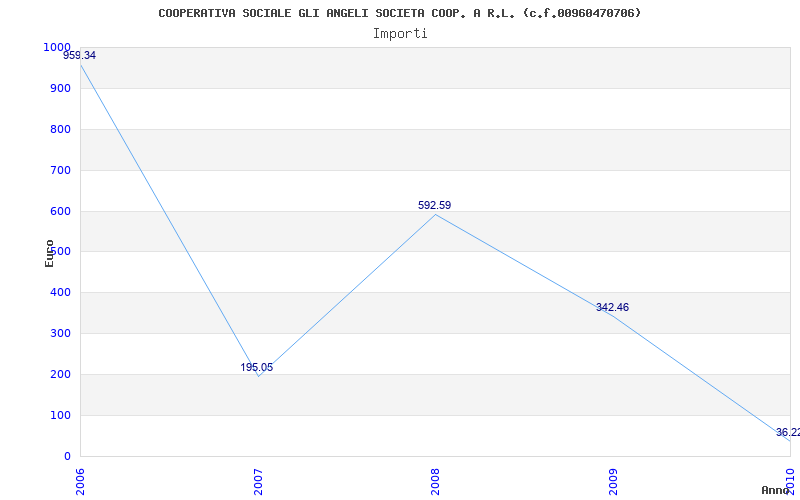Click the 400 y-axis value
800x500 pixels.
(60, 292)
